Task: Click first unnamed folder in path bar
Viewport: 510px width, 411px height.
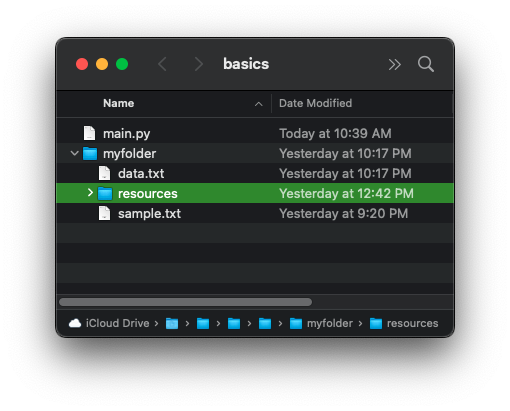Action: [x=172, y=323]
